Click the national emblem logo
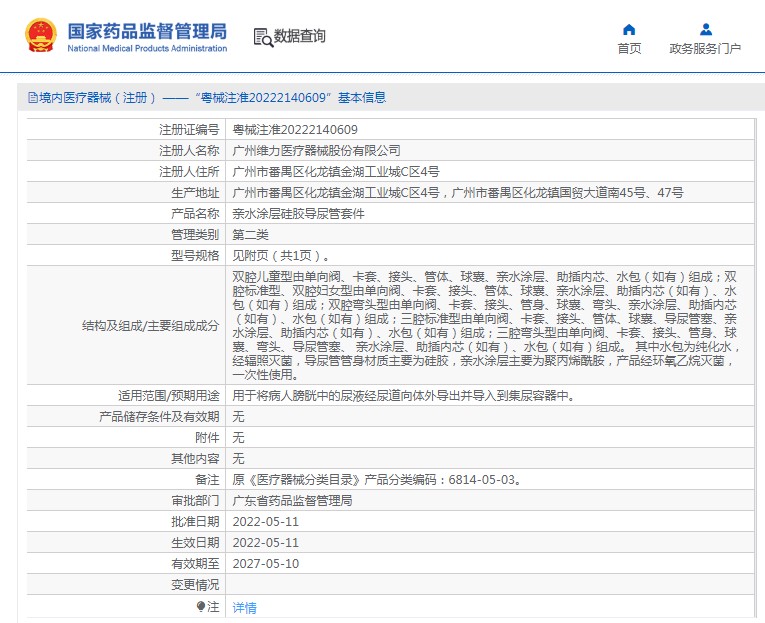Image resolution: width=765 pixels, height=623 pixels. (x=41, y=36)
